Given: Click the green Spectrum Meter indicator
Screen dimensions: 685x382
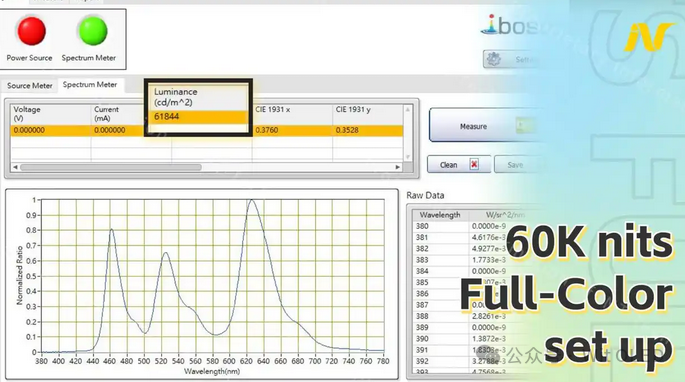Looking at the screenshot, I should 93,31.
